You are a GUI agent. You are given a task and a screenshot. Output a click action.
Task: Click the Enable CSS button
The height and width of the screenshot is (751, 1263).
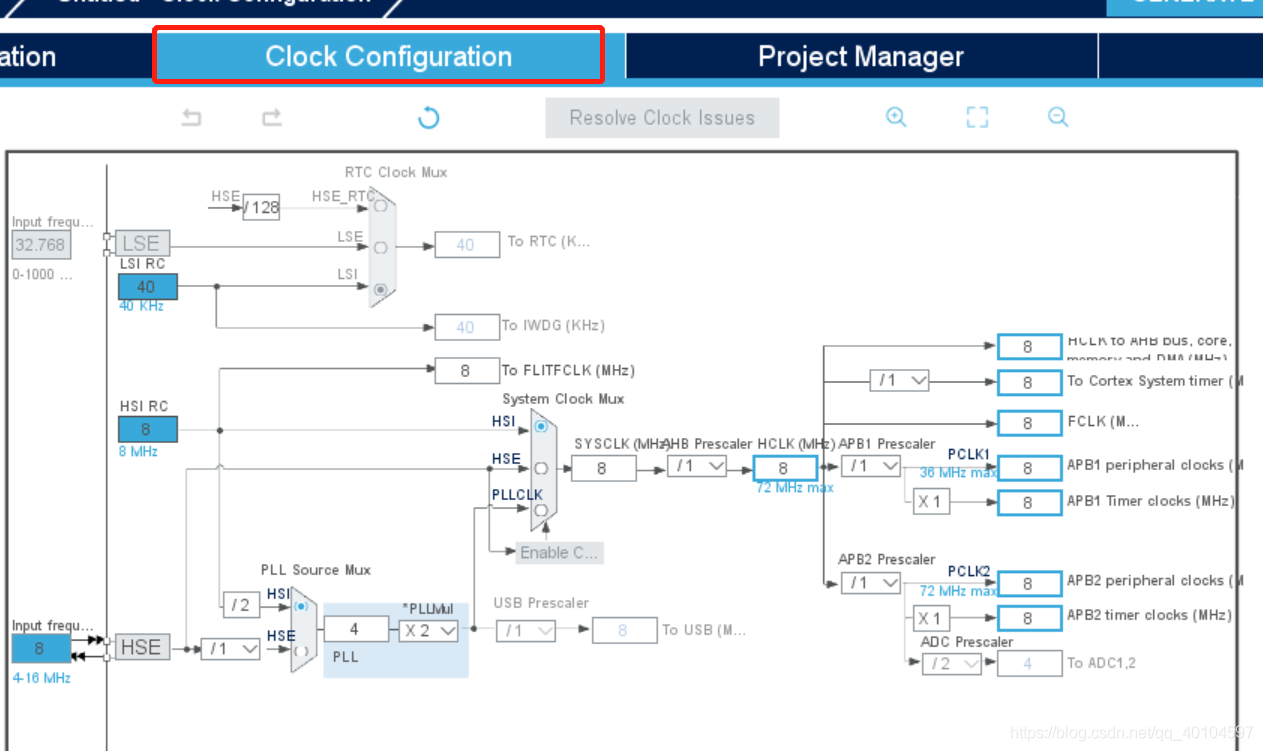pos(560,552)
